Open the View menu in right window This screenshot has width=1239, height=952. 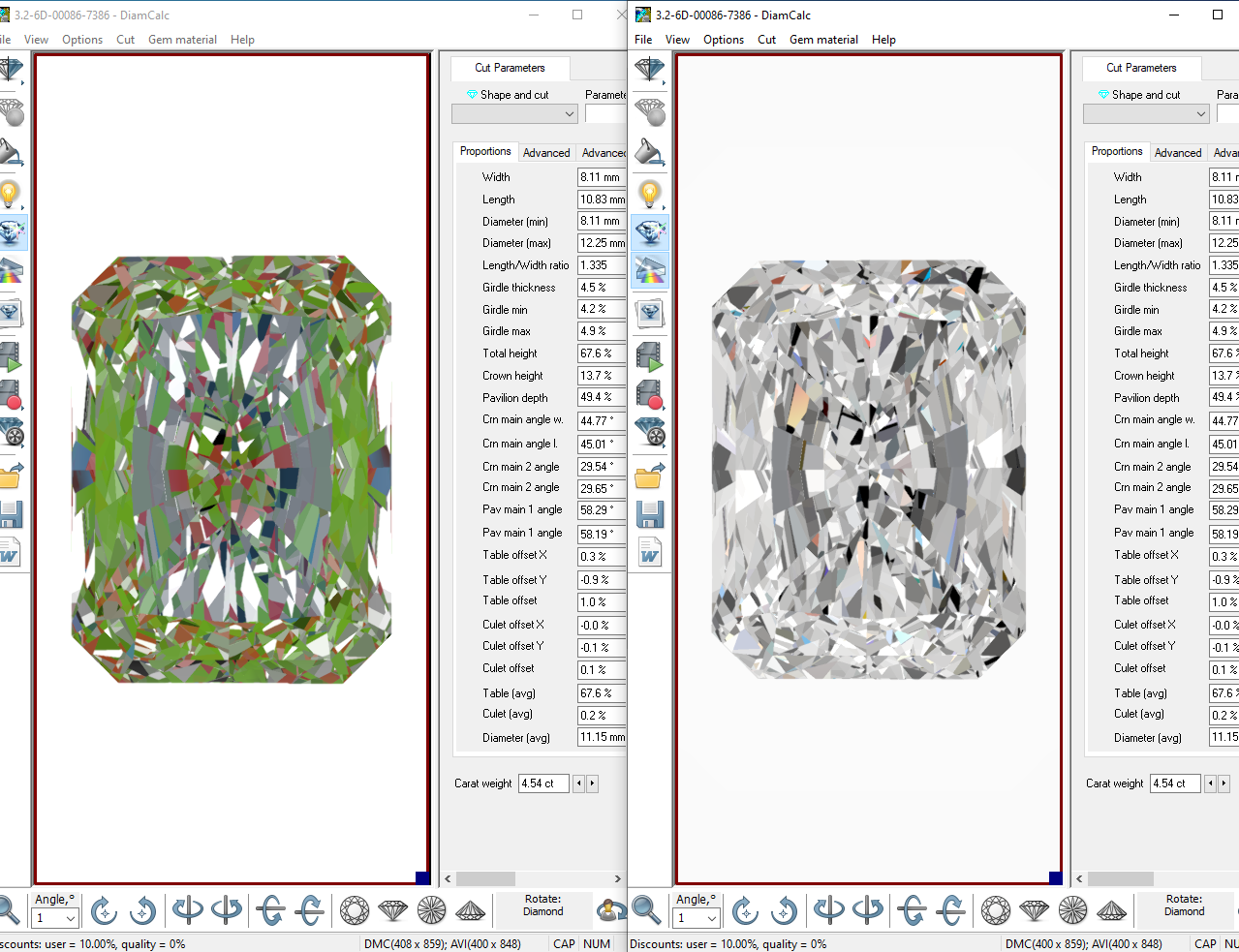tap(677, 40)
